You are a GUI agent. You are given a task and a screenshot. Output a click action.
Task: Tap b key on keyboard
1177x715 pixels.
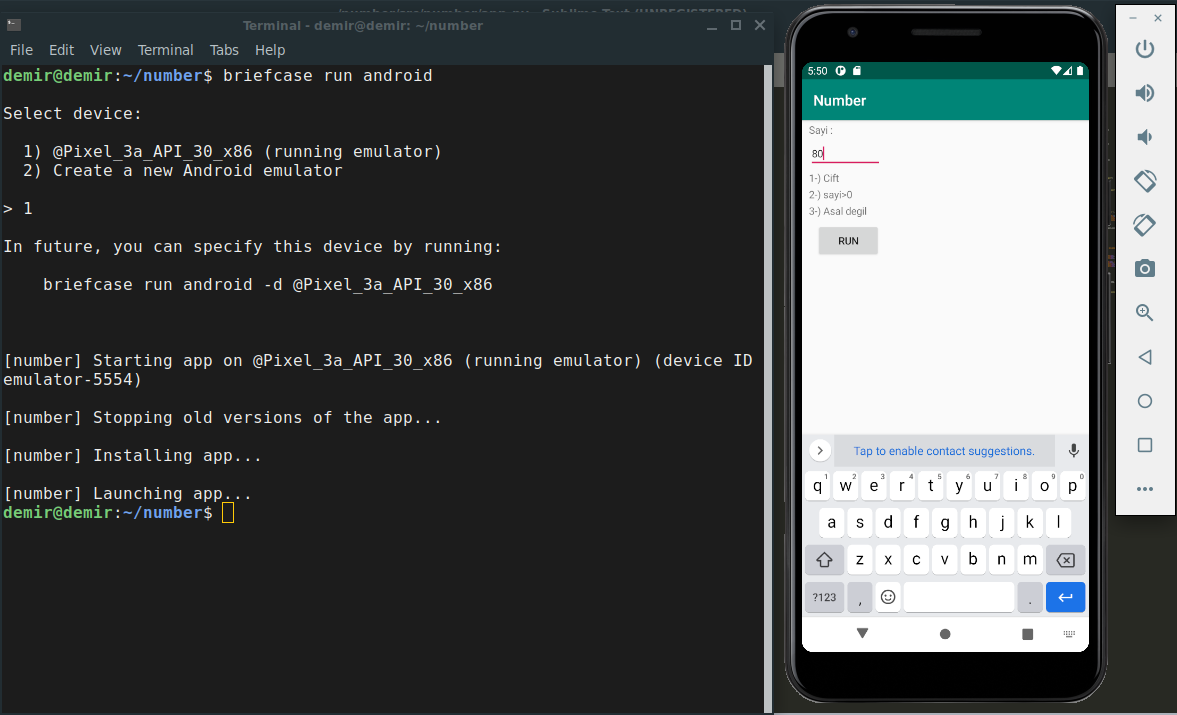[x=973, y=560]
